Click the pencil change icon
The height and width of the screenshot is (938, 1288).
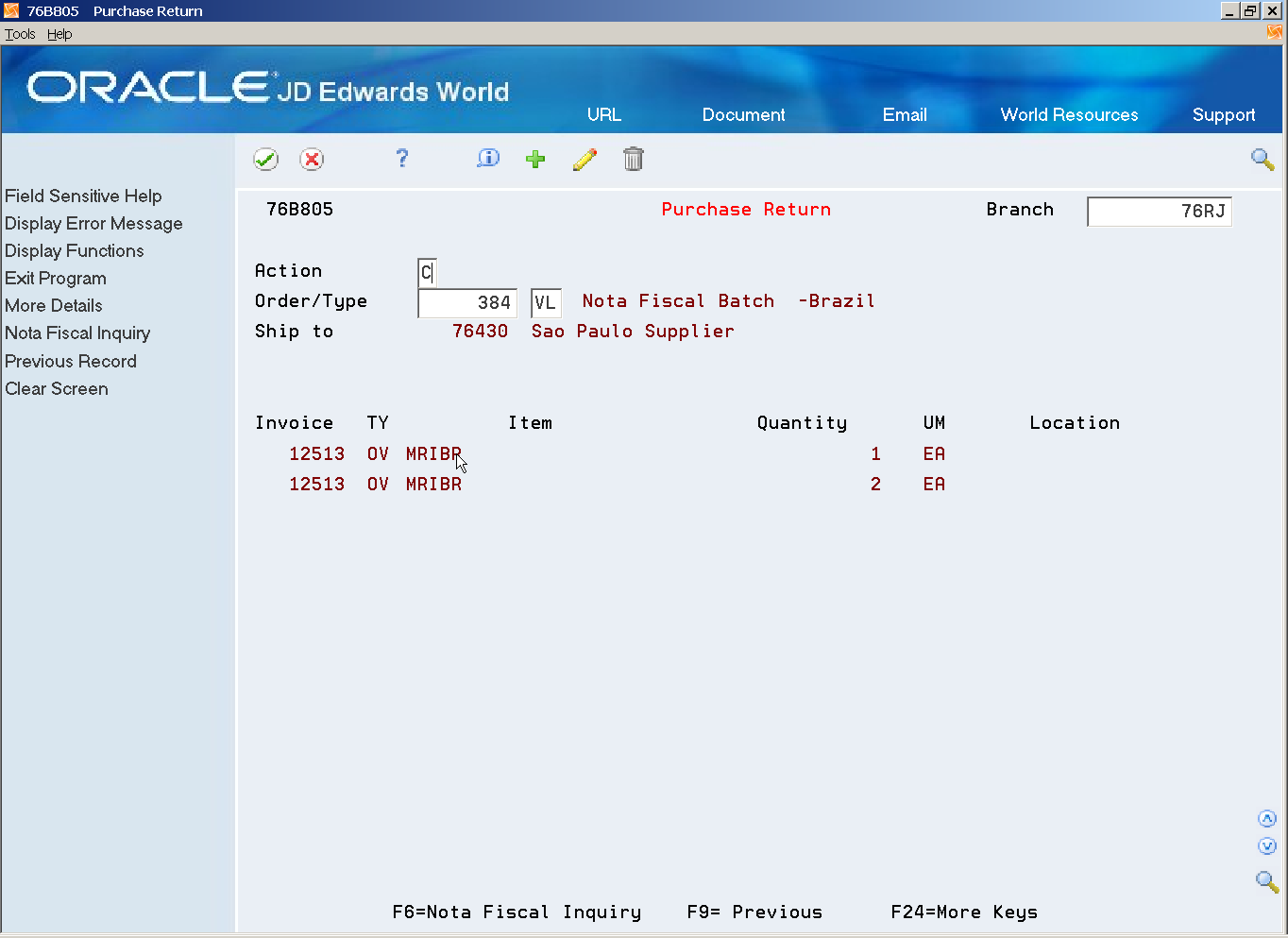tap(585, 160)
